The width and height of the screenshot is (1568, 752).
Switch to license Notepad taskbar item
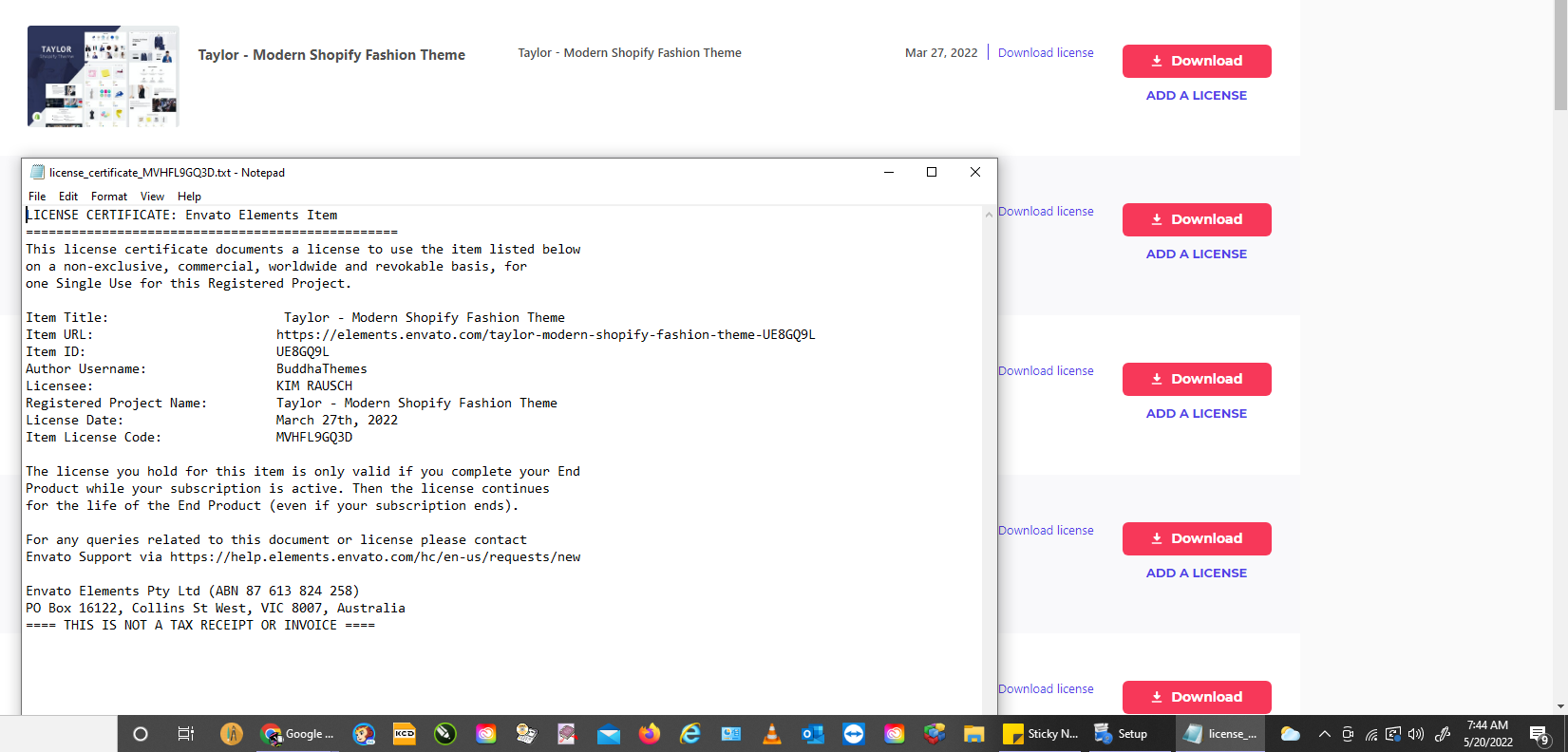tap(1220, 734)
